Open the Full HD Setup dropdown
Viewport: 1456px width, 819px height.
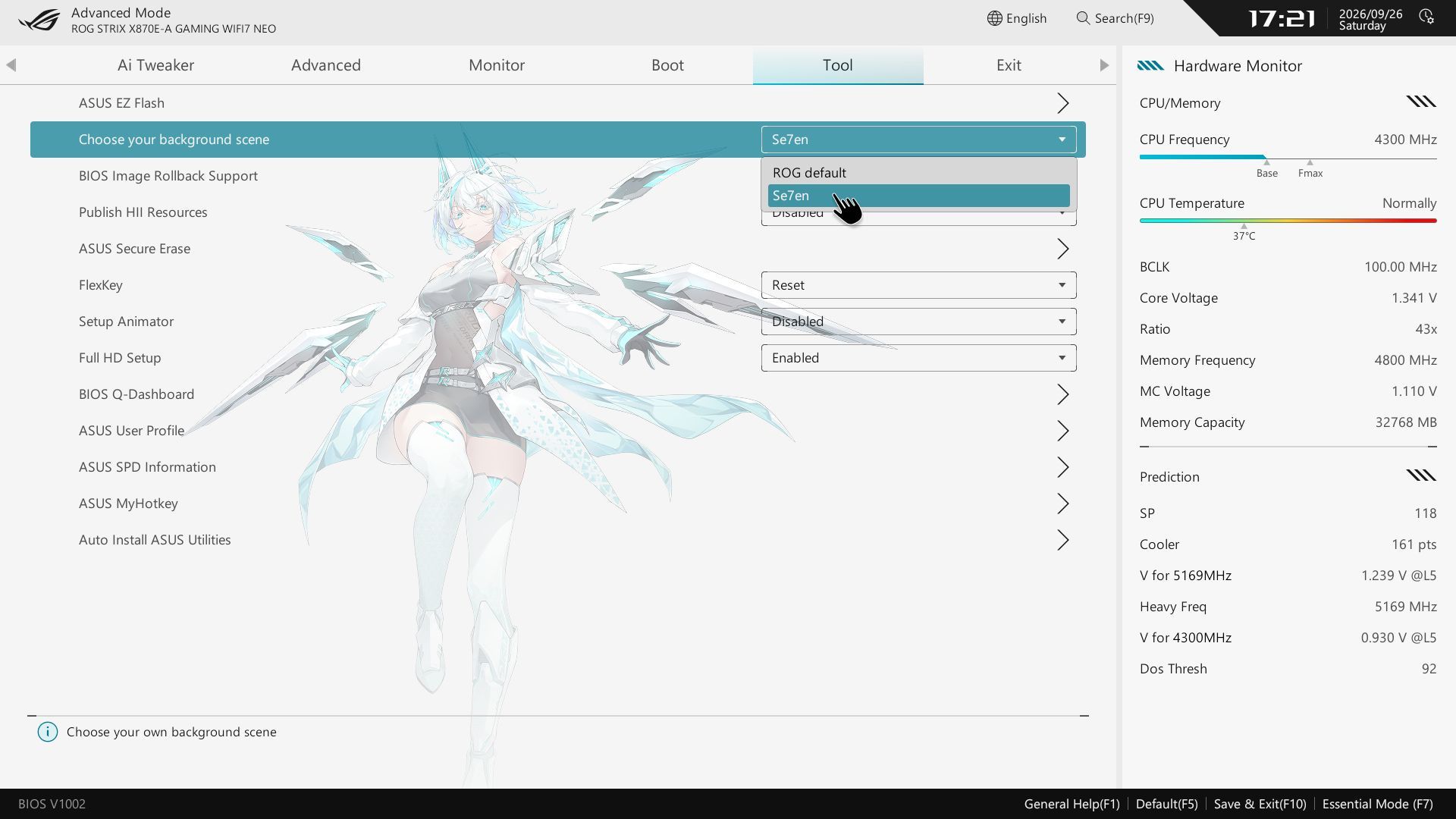point(918,358)
